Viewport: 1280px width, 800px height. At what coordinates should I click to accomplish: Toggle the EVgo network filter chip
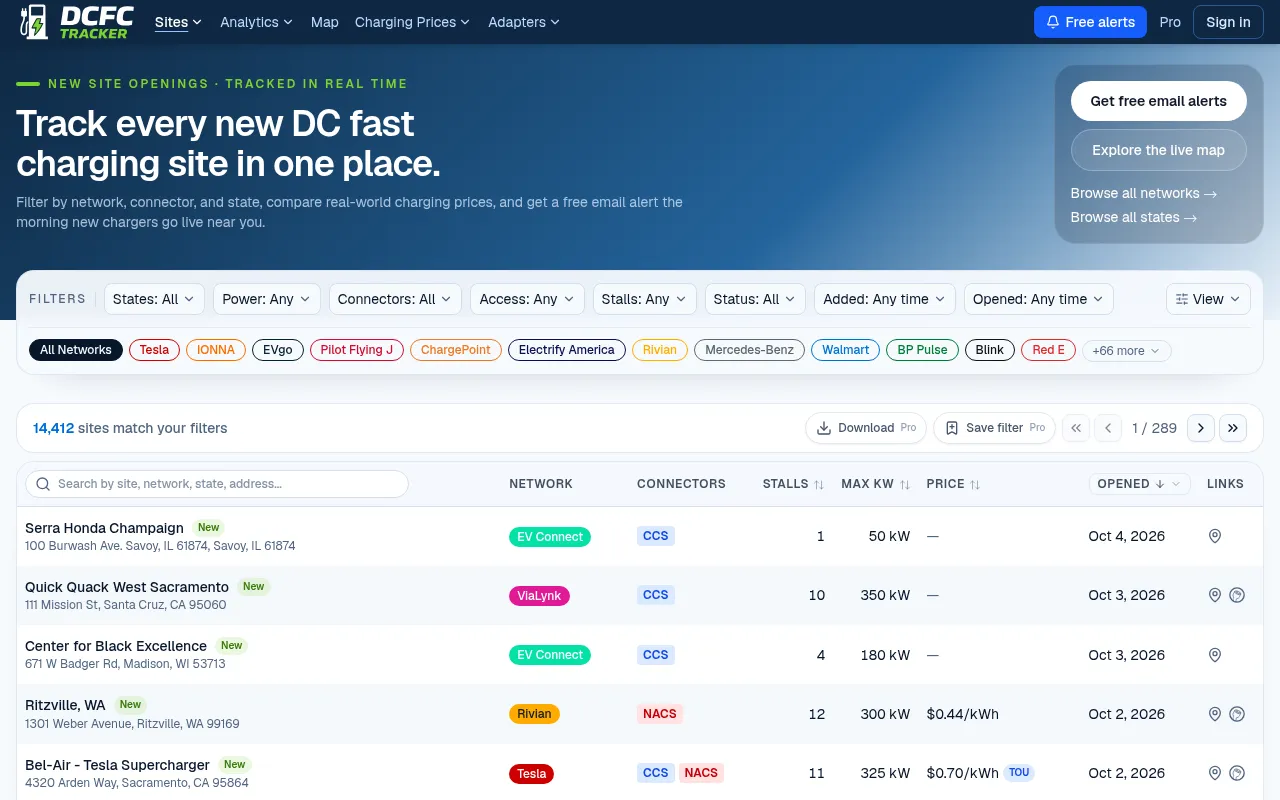[278, 350]
